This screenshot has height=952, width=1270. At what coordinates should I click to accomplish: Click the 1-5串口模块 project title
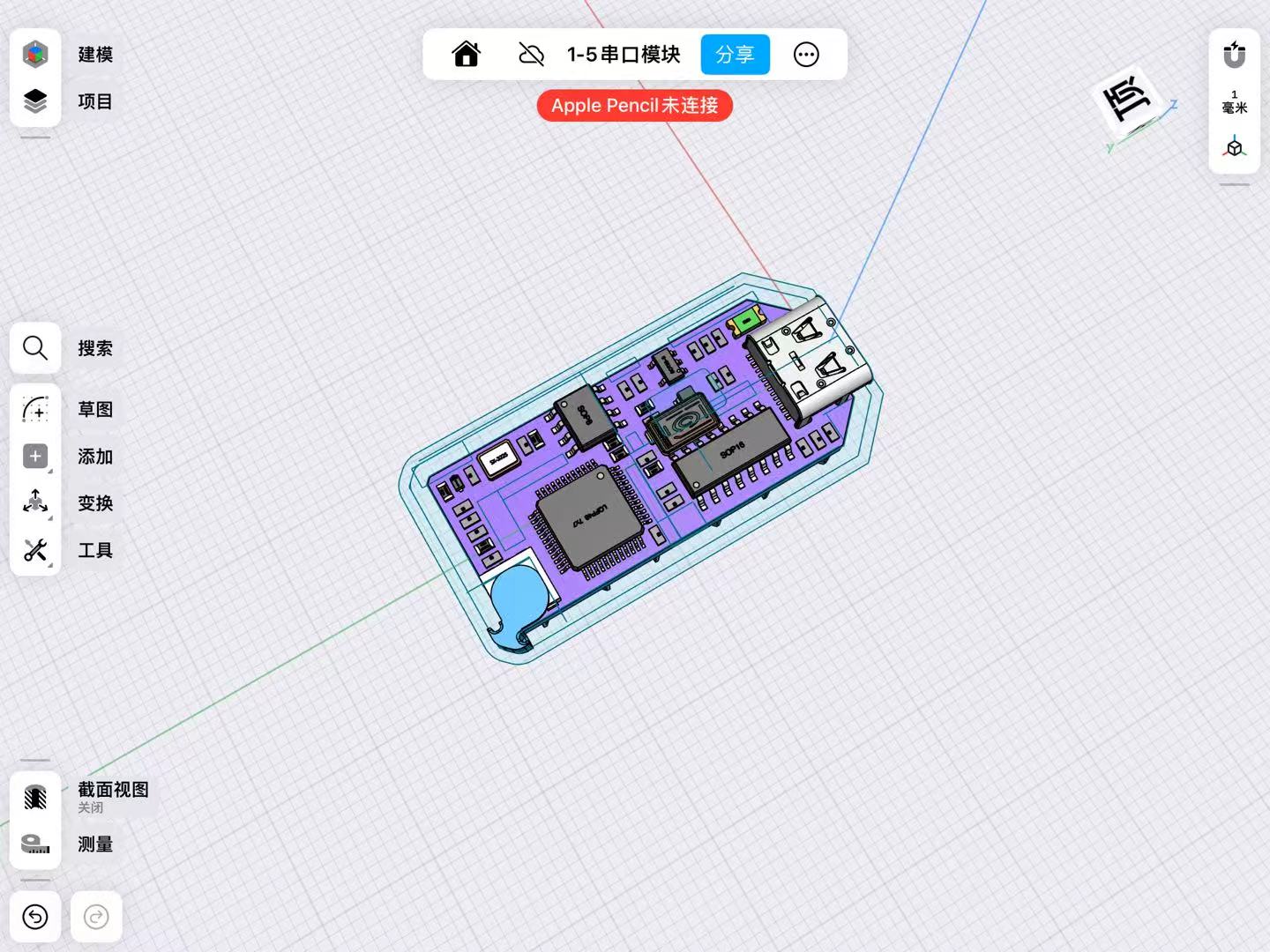tap(624, 55)
